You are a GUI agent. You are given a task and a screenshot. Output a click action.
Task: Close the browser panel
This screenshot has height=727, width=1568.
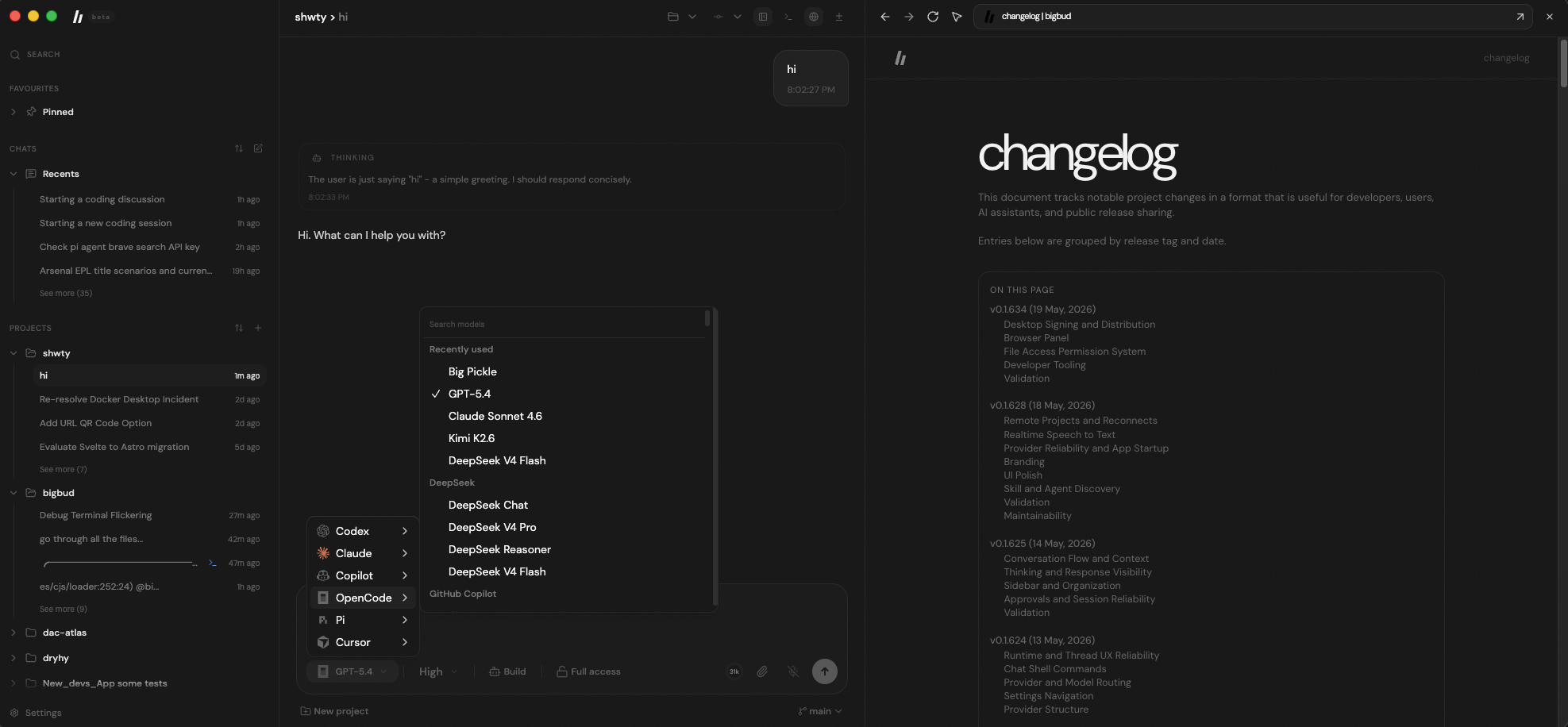1550,17
